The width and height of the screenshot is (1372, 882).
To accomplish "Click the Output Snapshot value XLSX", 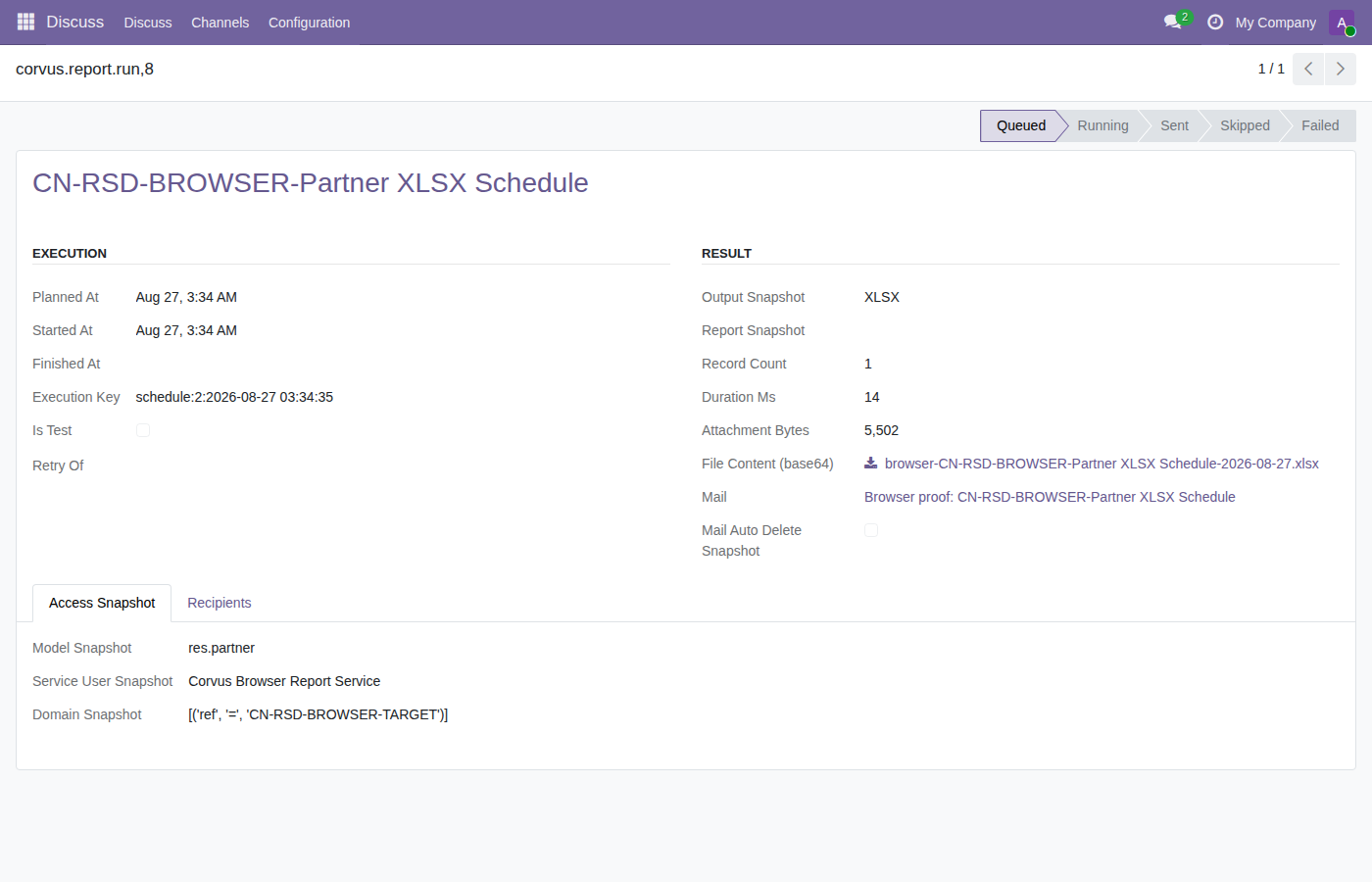I will click(x=882, y=297).
